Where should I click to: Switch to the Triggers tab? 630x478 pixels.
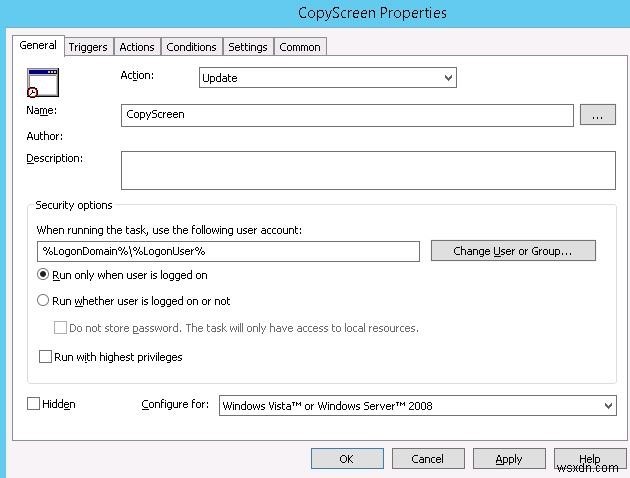coord(88,47)
